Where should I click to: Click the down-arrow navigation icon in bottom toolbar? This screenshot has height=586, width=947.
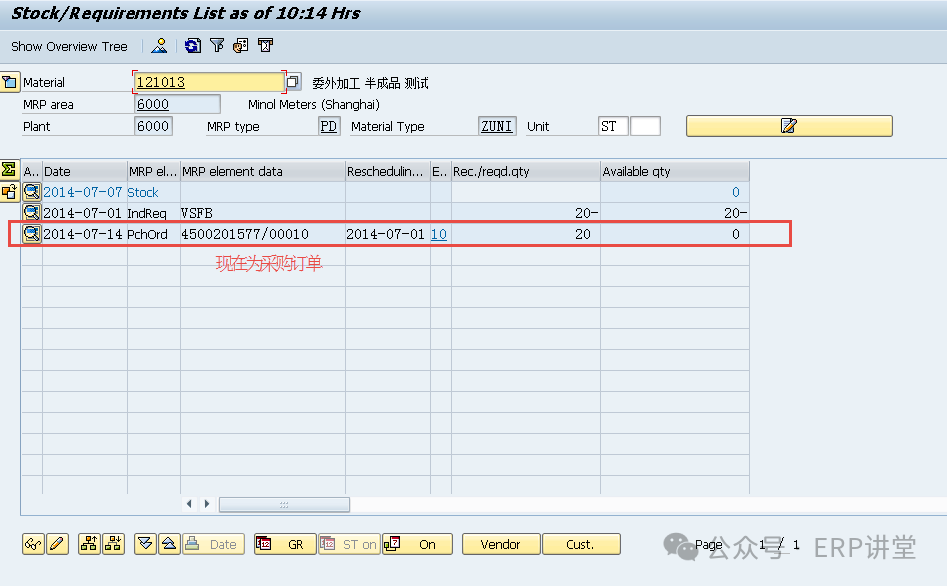[146, 544]
